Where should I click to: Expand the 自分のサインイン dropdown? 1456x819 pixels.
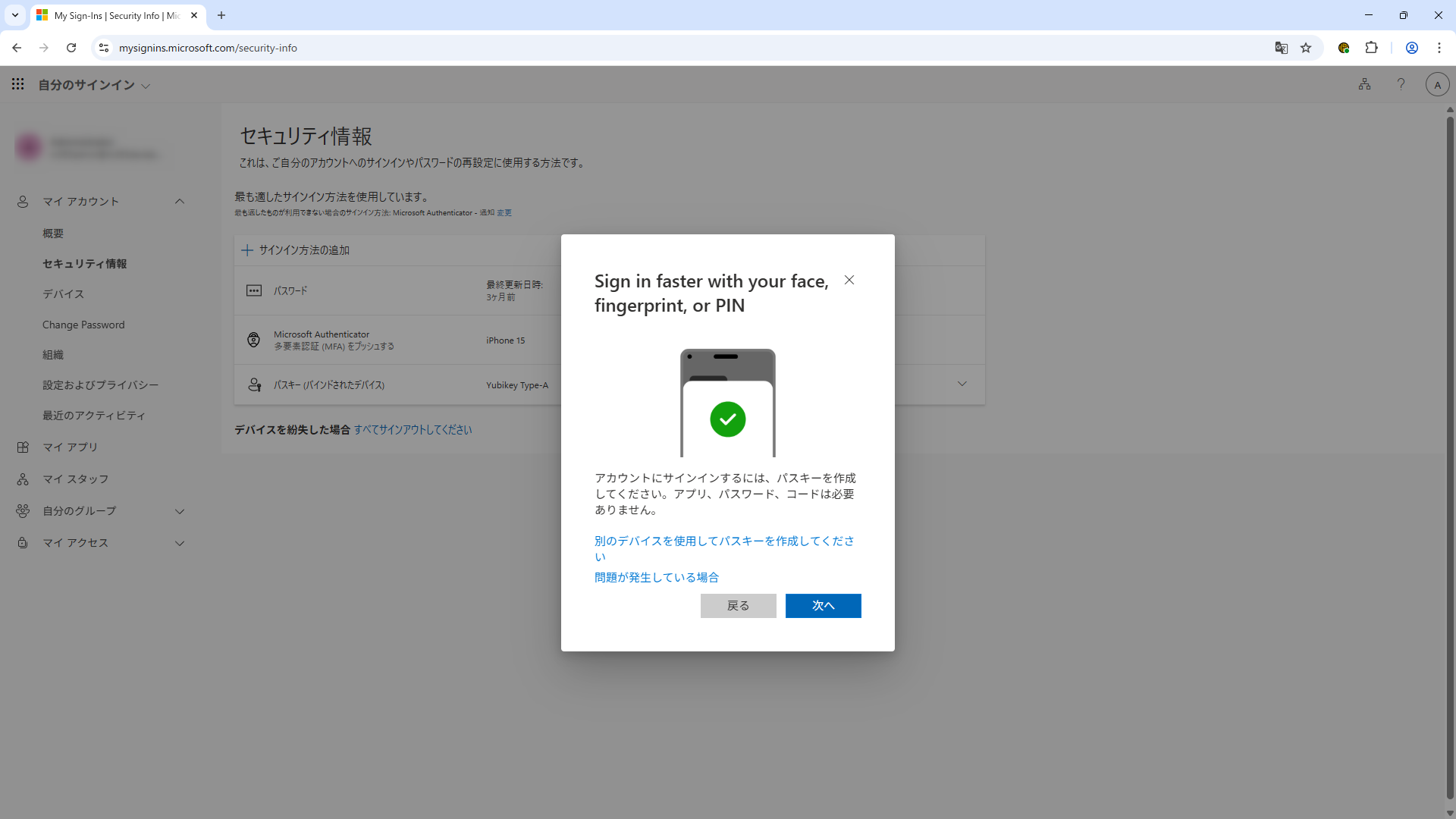pos(146,86)
